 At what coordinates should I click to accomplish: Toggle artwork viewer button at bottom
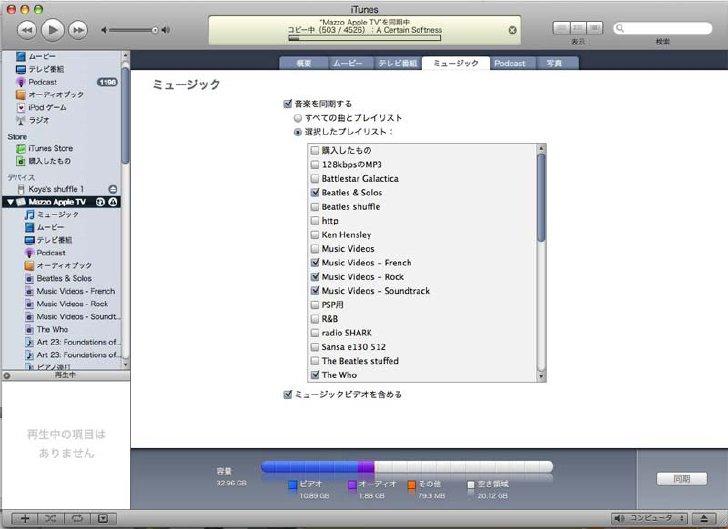pos(103,519)
